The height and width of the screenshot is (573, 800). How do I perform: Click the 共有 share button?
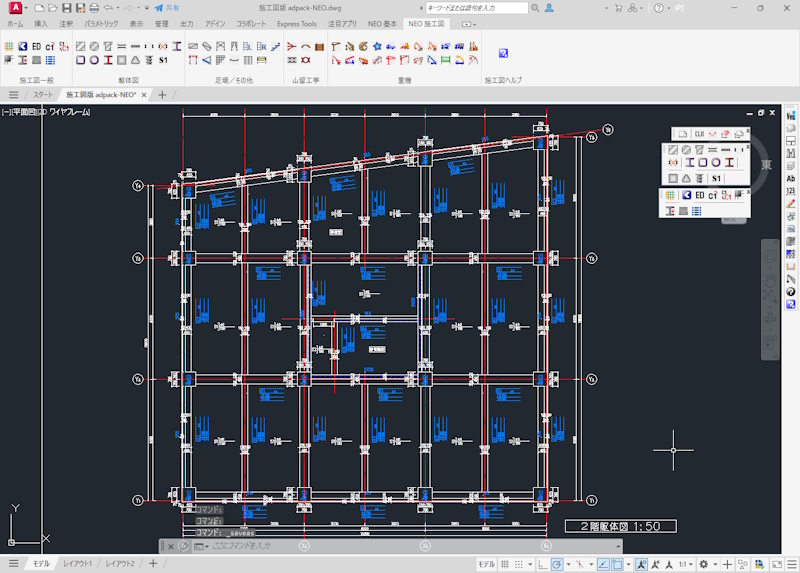coord(167,8)
